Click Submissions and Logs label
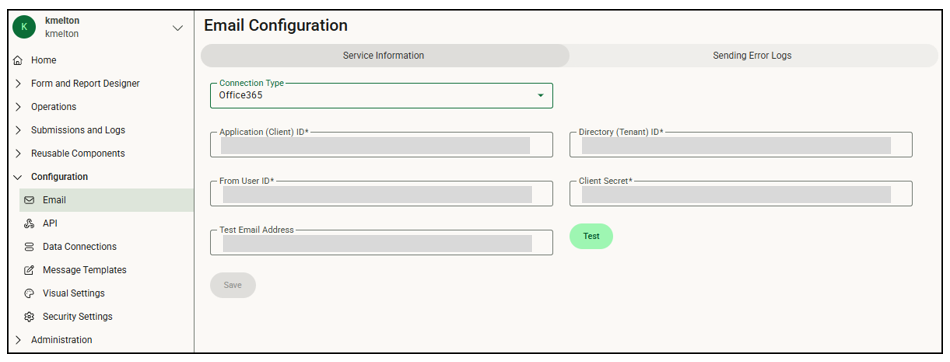 coord(78,130)
